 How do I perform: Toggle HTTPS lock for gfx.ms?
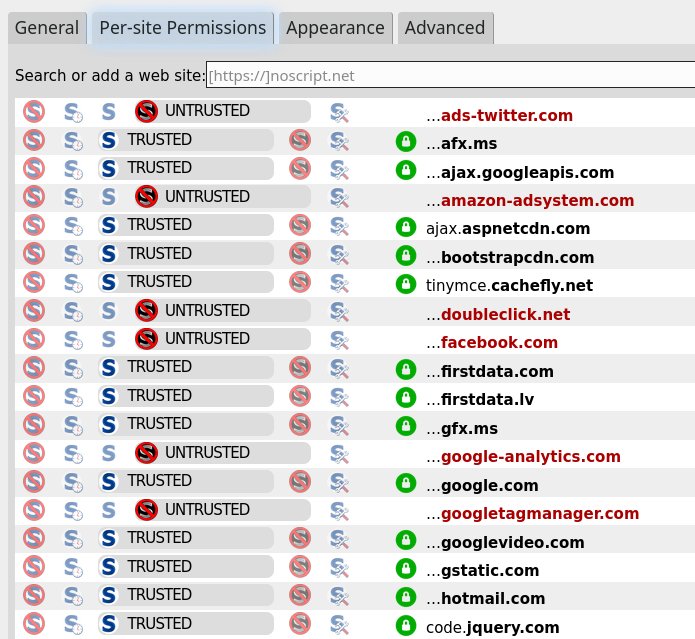click(406, 426)
